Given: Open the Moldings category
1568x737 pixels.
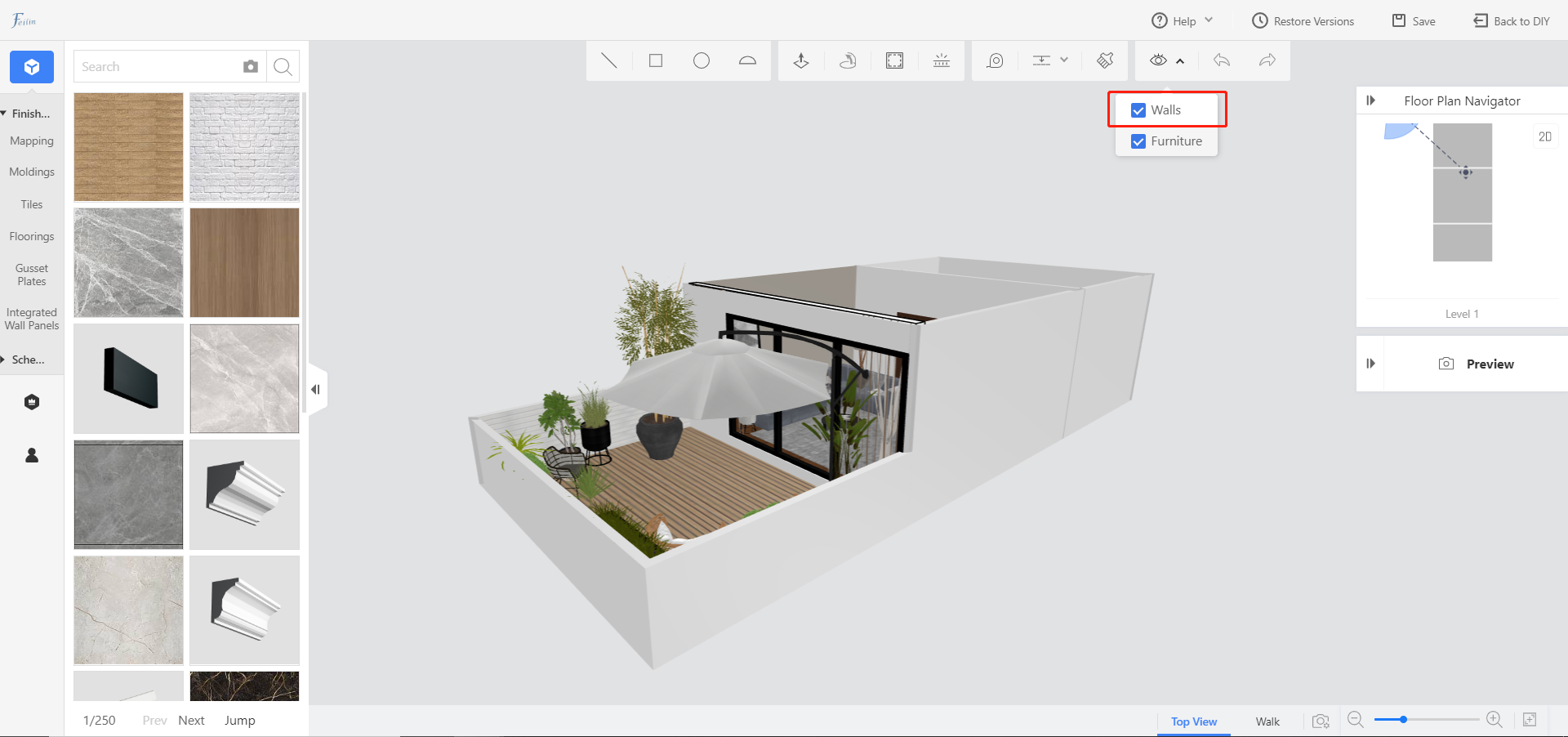Looking at the screenshot, I should 32,172.
